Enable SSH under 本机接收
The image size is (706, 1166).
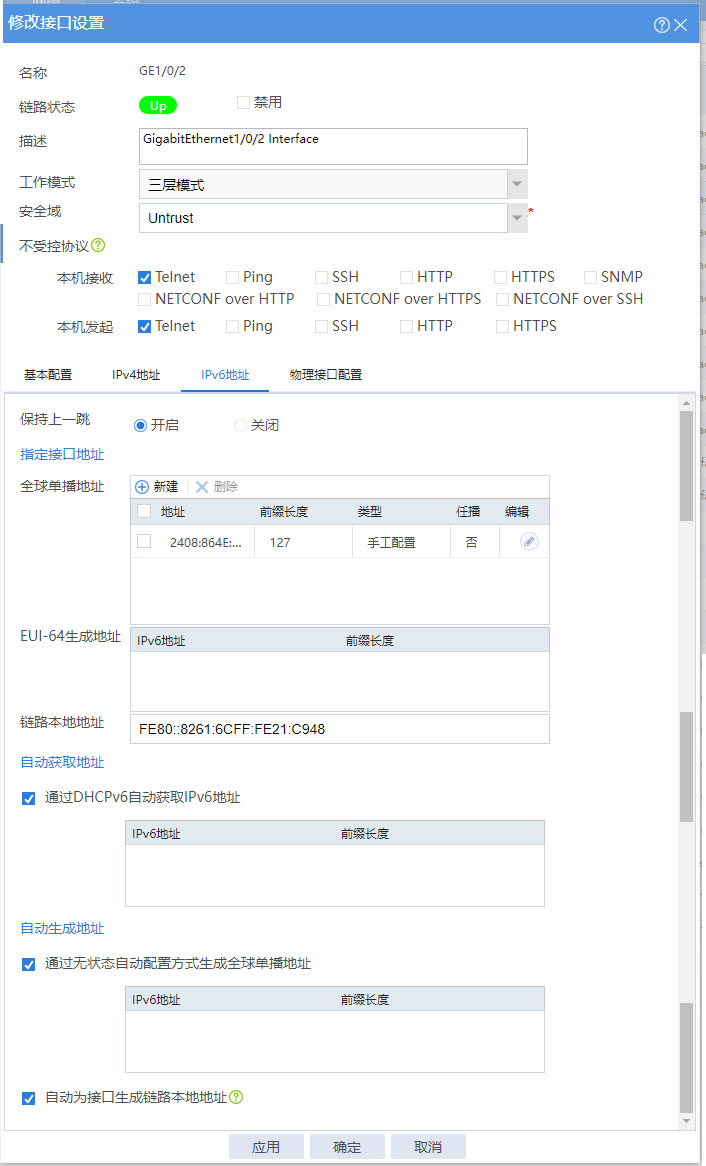(x=321, y=277)
